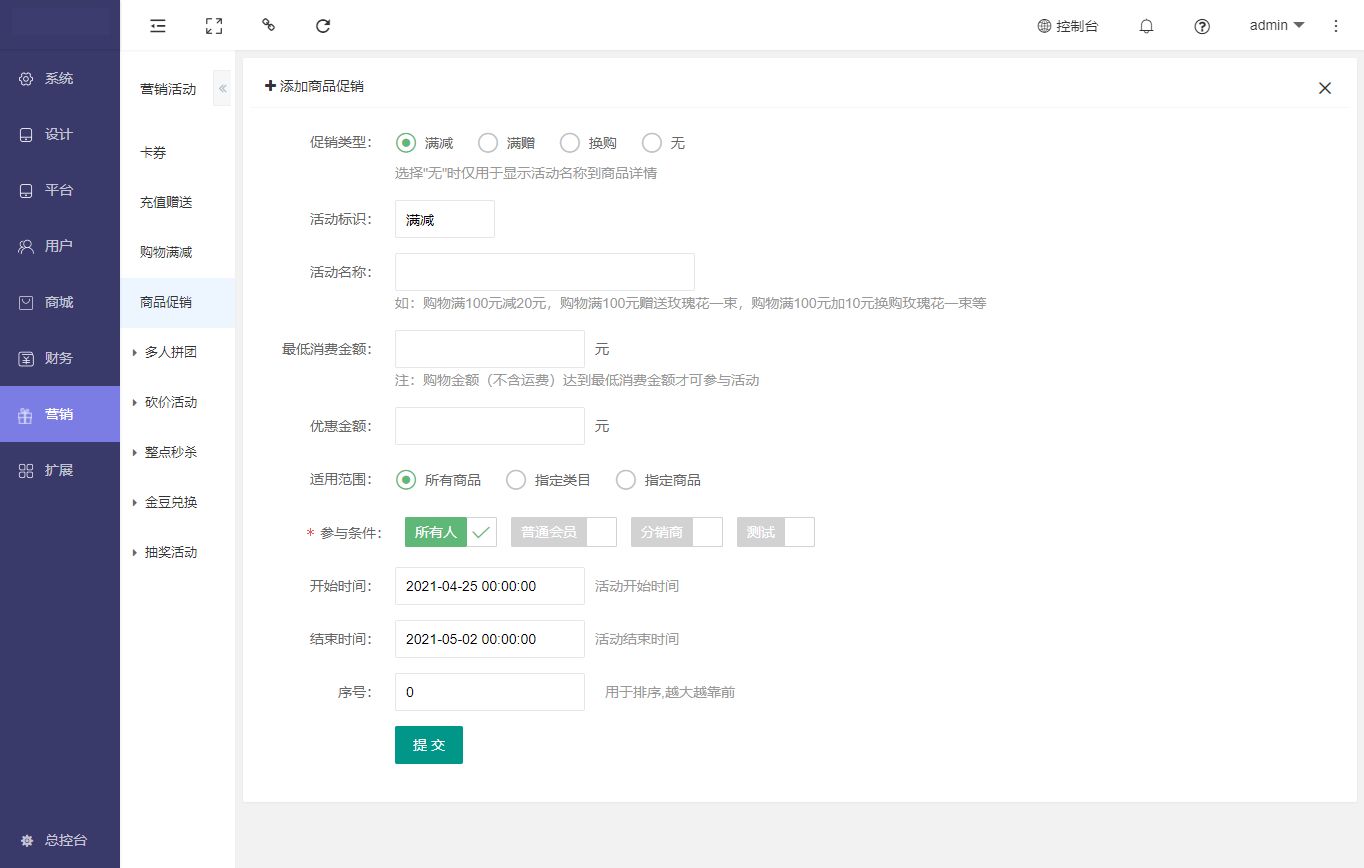
Task: Click the help question mark icon
Action: 1202,27
